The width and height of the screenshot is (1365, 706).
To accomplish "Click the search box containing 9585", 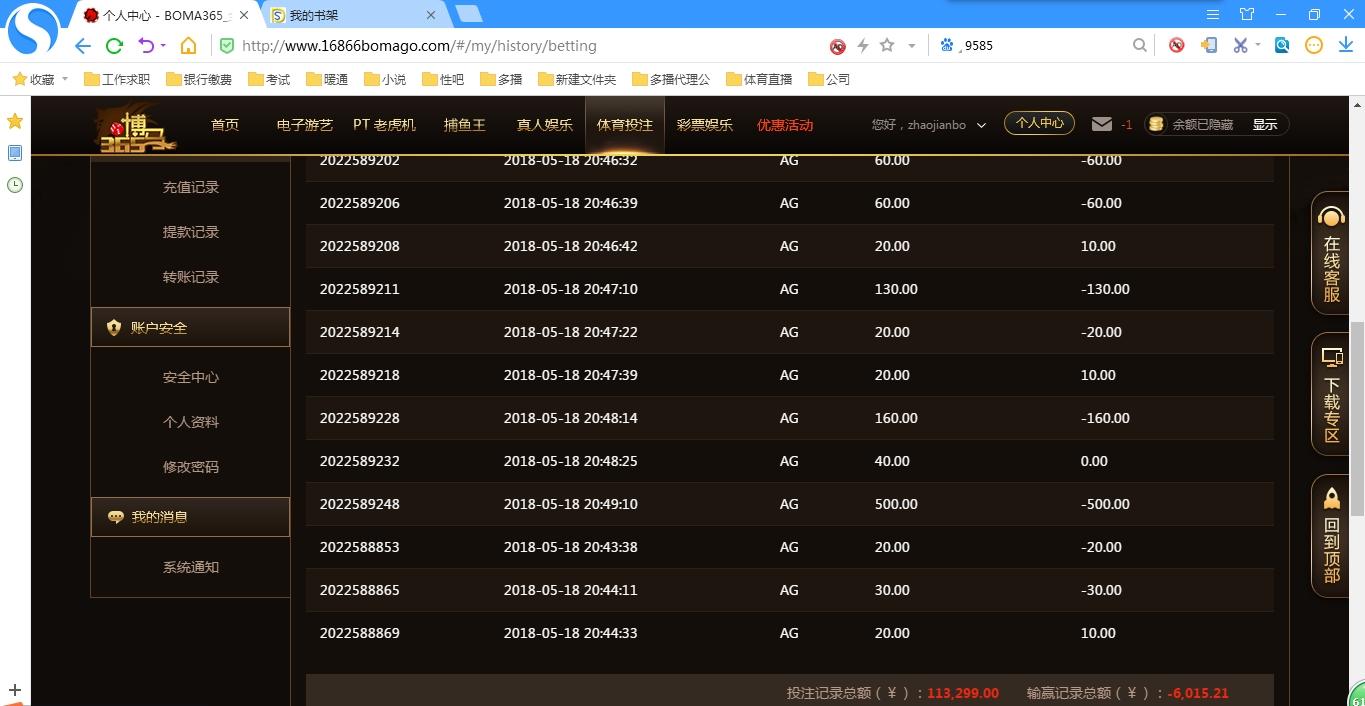I will (1040, 45).
